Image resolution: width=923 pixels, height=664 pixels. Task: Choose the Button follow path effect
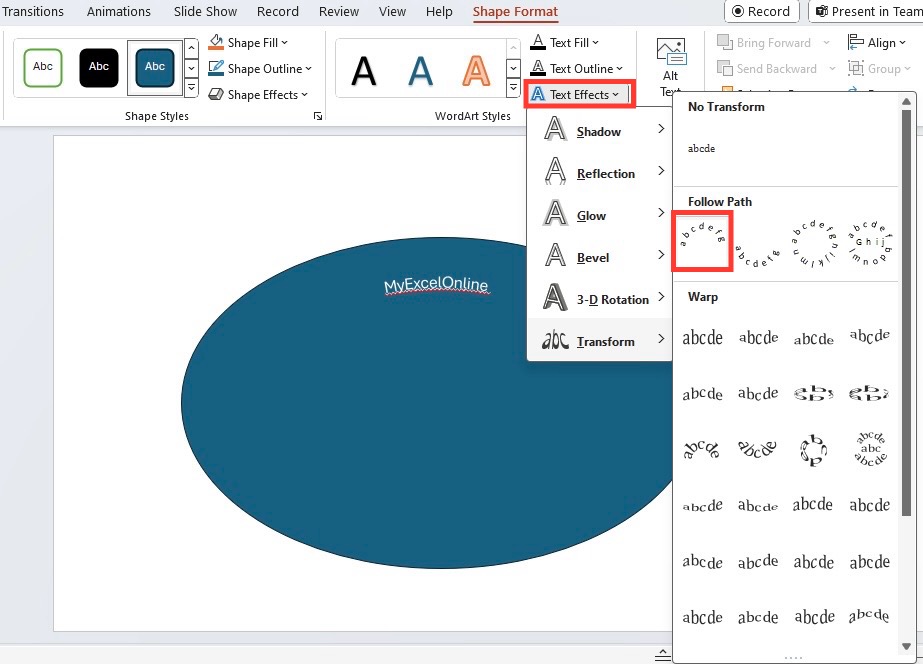click(870, 243)
